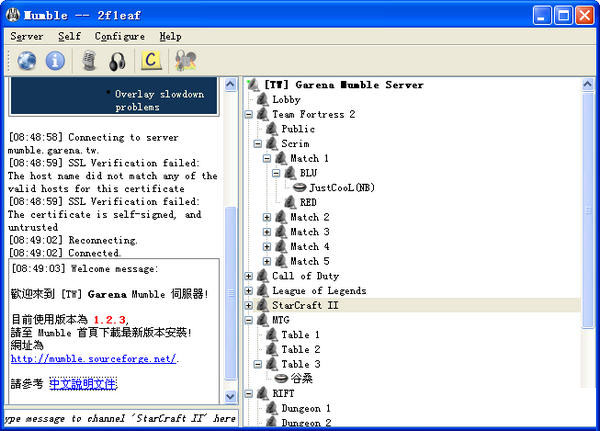Open the audio wizard toolbar icon

[x=186, y=61]
